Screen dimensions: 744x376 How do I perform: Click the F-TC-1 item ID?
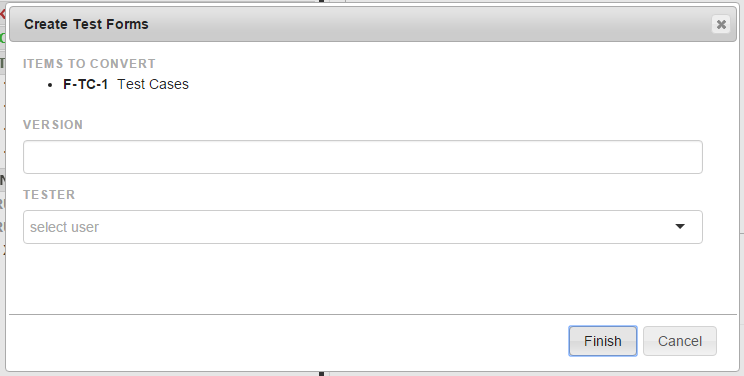85,85
